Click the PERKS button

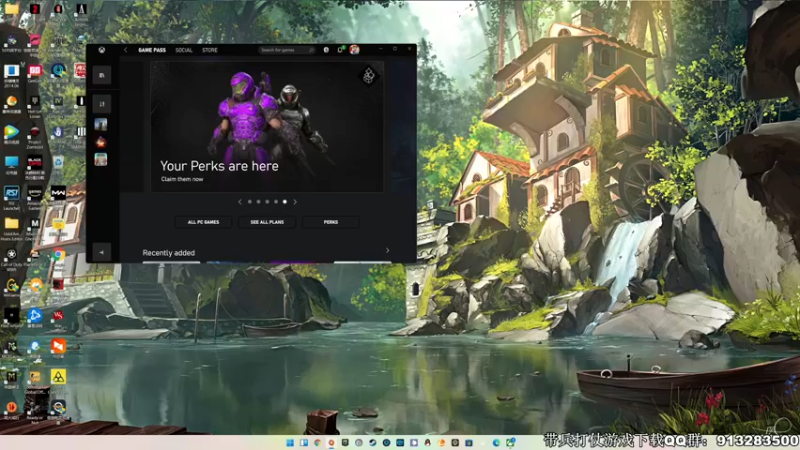coord(331,222)
